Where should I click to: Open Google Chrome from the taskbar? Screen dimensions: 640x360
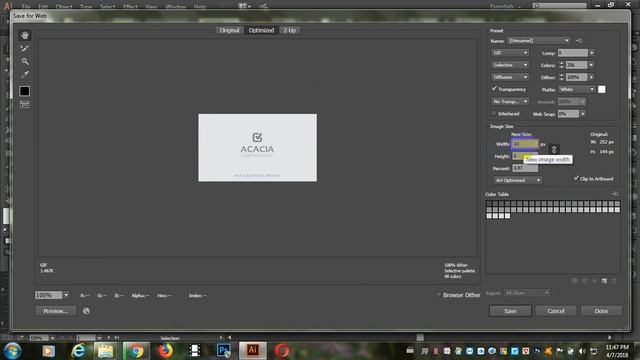[136, 351]
